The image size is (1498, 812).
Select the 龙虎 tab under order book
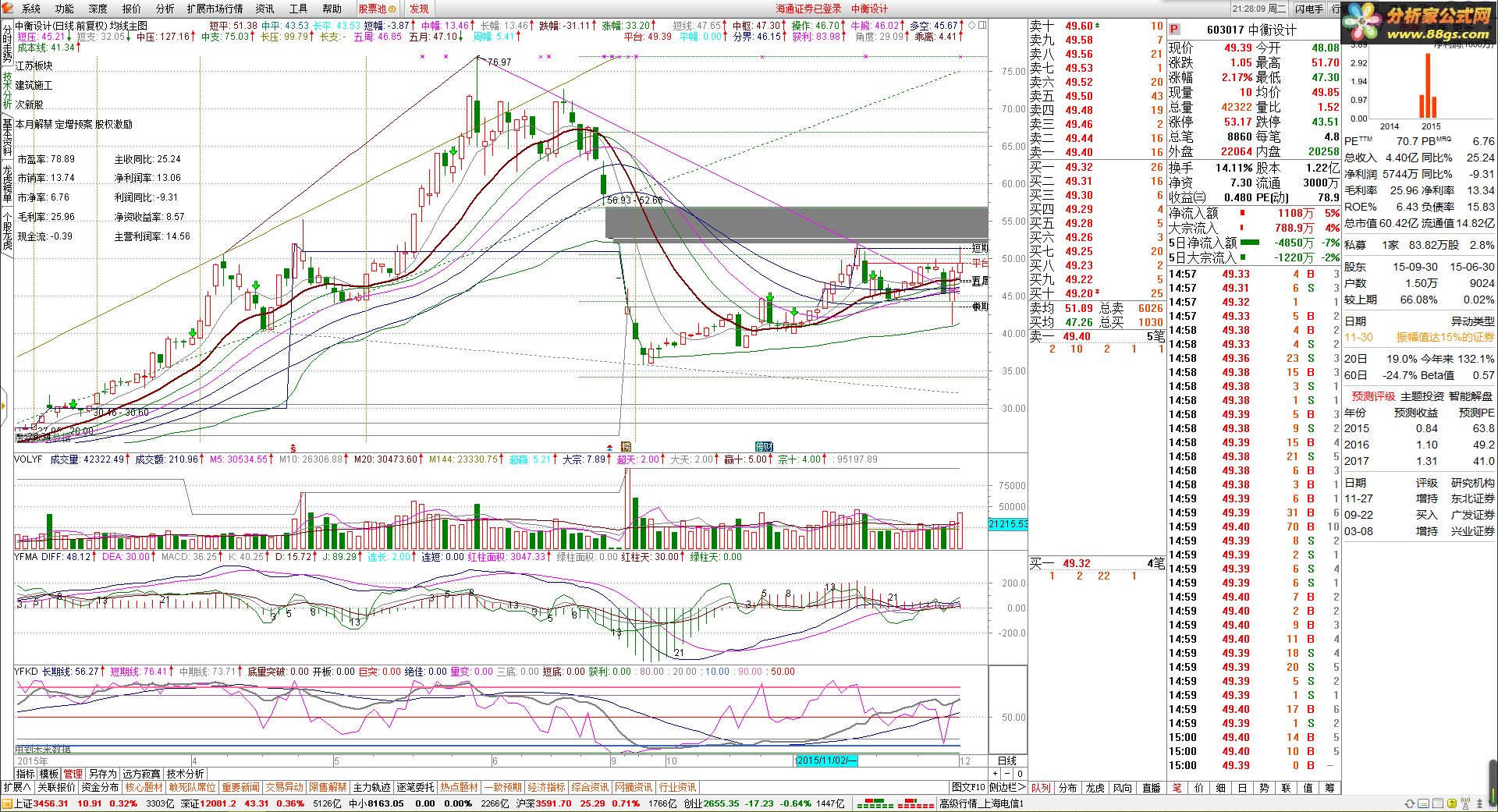pyautogui.click(x=1095, y=788)
